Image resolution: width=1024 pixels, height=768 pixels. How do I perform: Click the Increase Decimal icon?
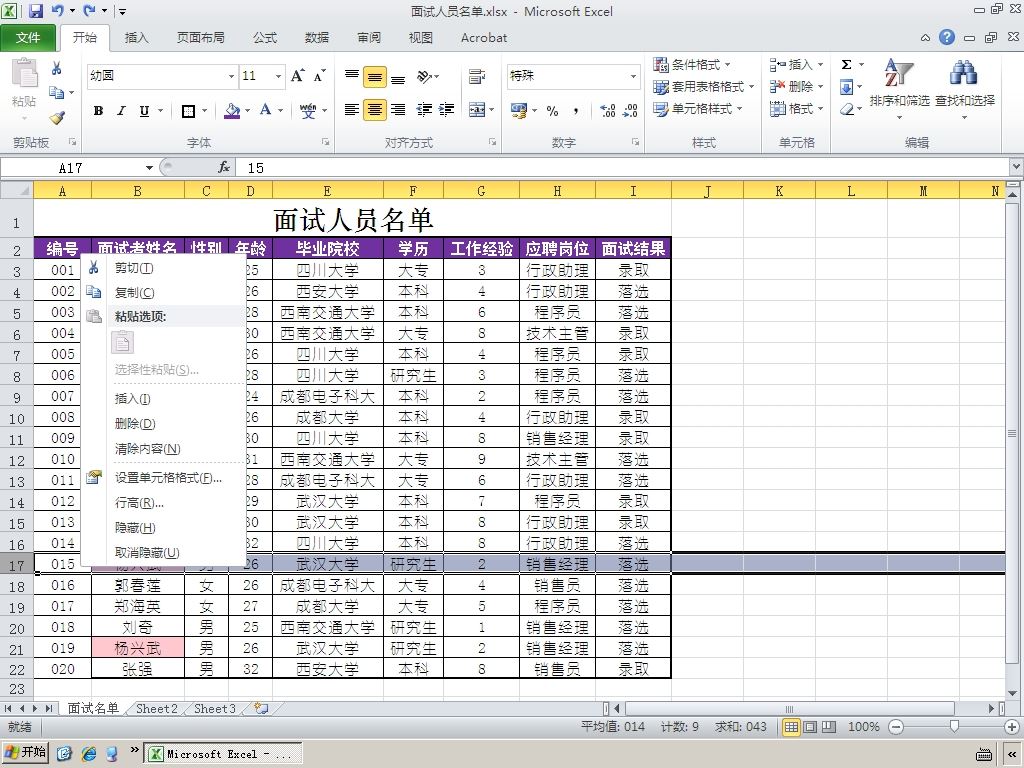pos(607,110)
